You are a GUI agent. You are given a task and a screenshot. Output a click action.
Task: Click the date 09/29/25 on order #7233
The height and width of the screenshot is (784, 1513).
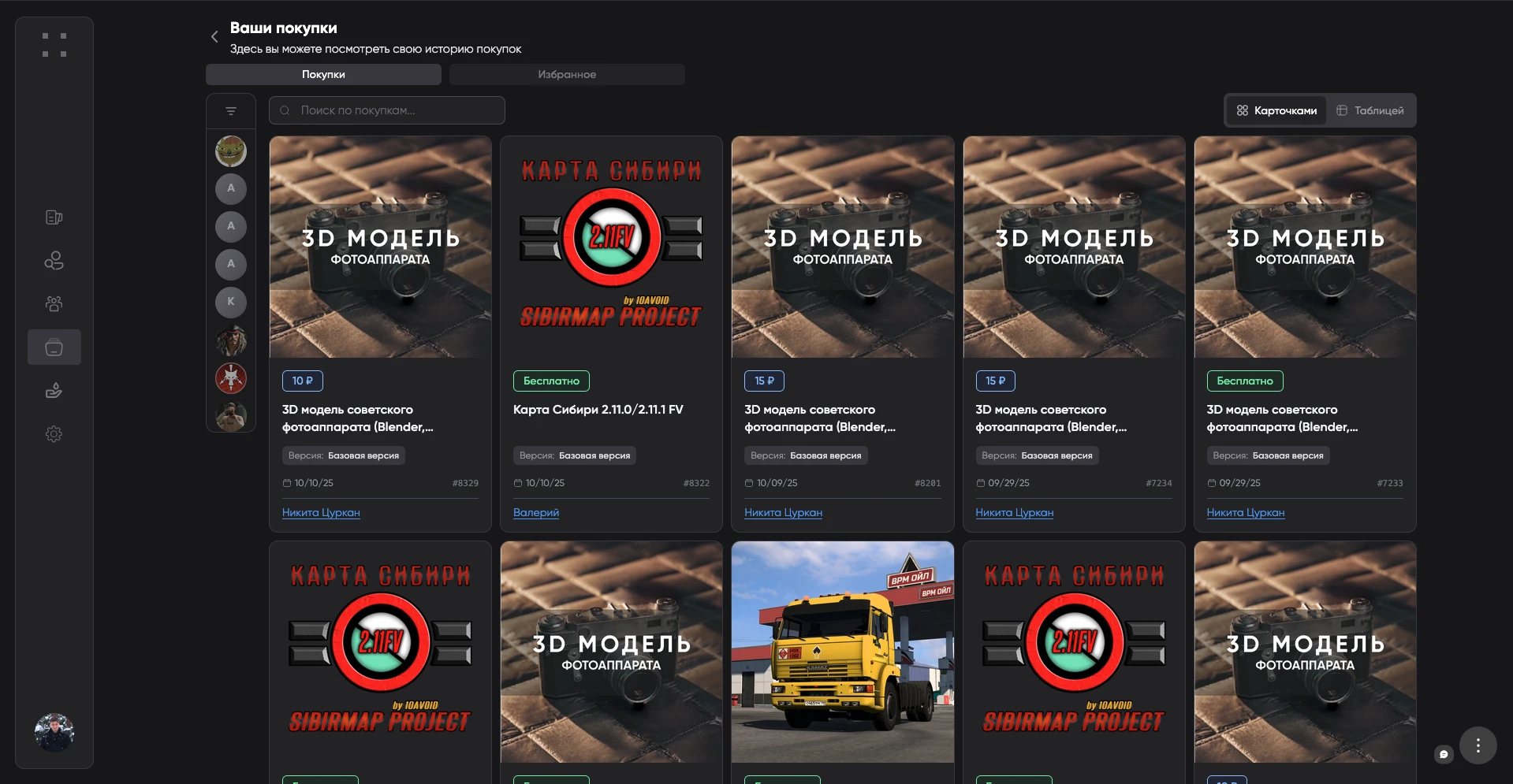[1239, 483]
